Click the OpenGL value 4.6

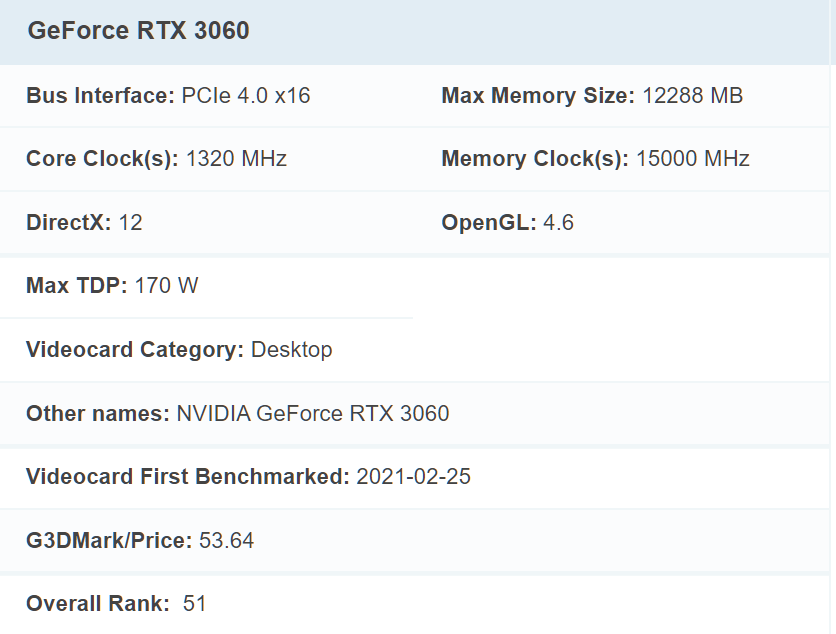559,222
